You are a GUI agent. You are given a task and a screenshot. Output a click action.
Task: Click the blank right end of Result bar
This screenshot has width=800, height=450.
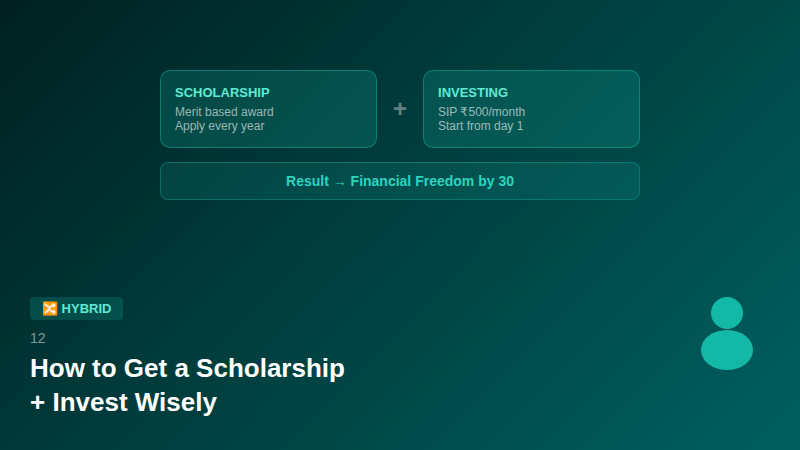[600, 181]
